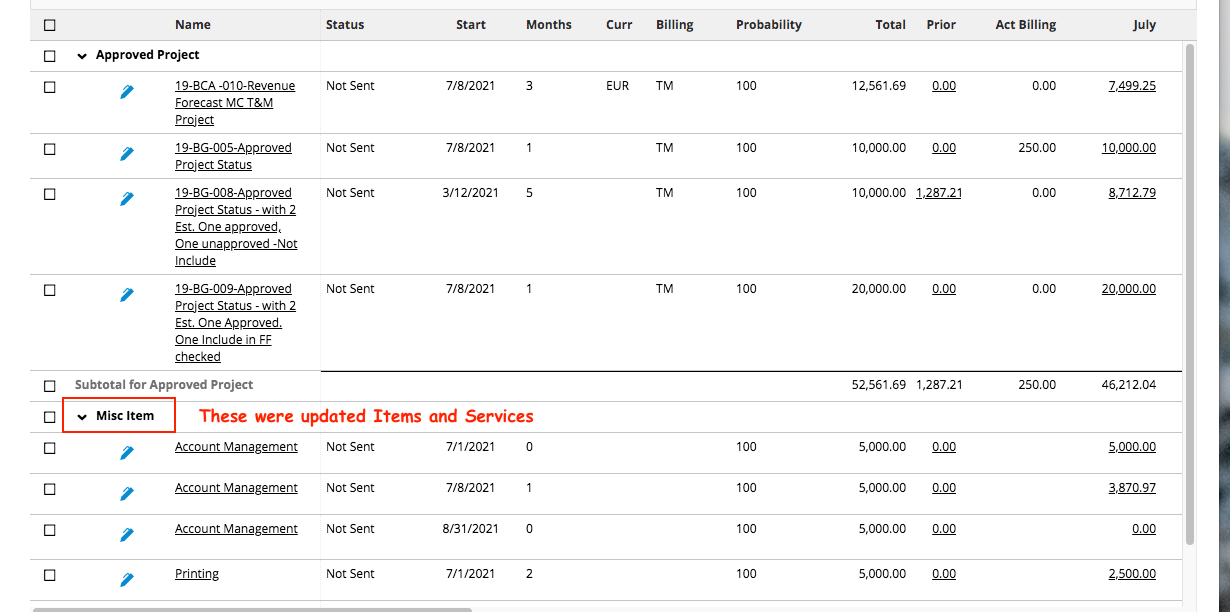Edit Account Management row starting 7/8/2021

(127, 494)
